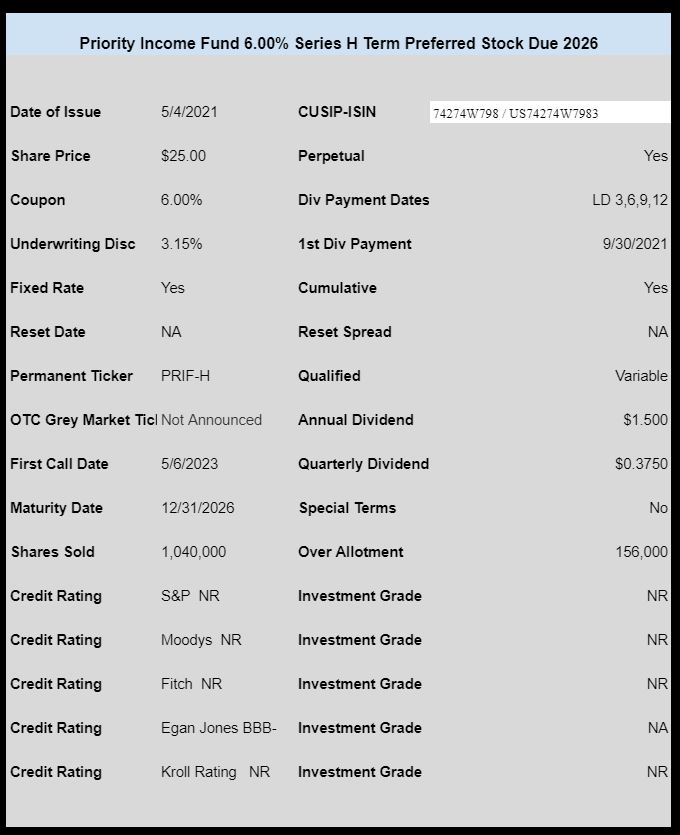This screenshot has width=680, height=835.
Task: Click the Date of Issue value 5/4/2021
Action: (x=189, y=112)
